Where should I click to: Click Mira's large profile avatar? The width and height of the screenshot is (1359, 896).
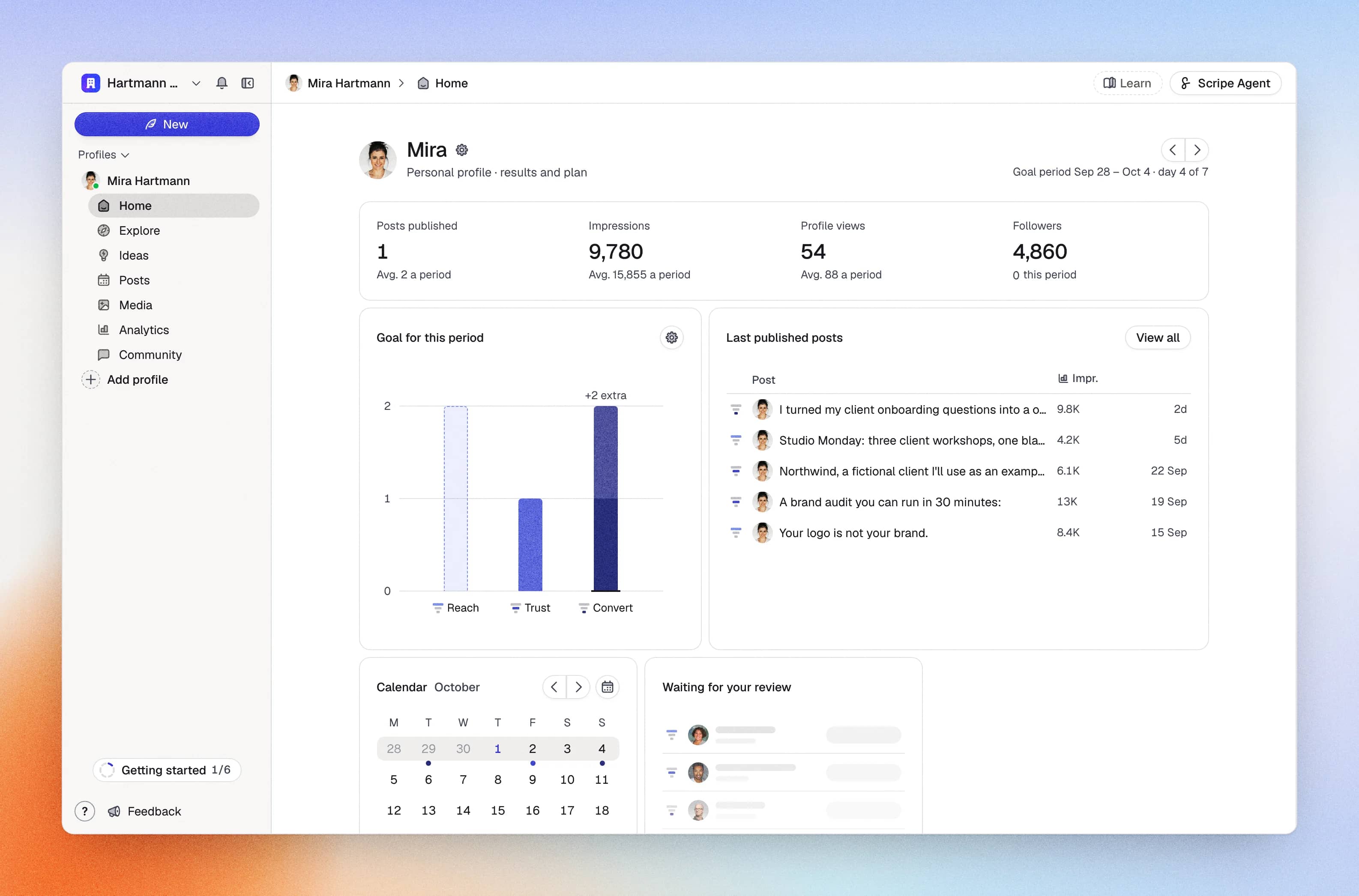(x=378, y=160)
